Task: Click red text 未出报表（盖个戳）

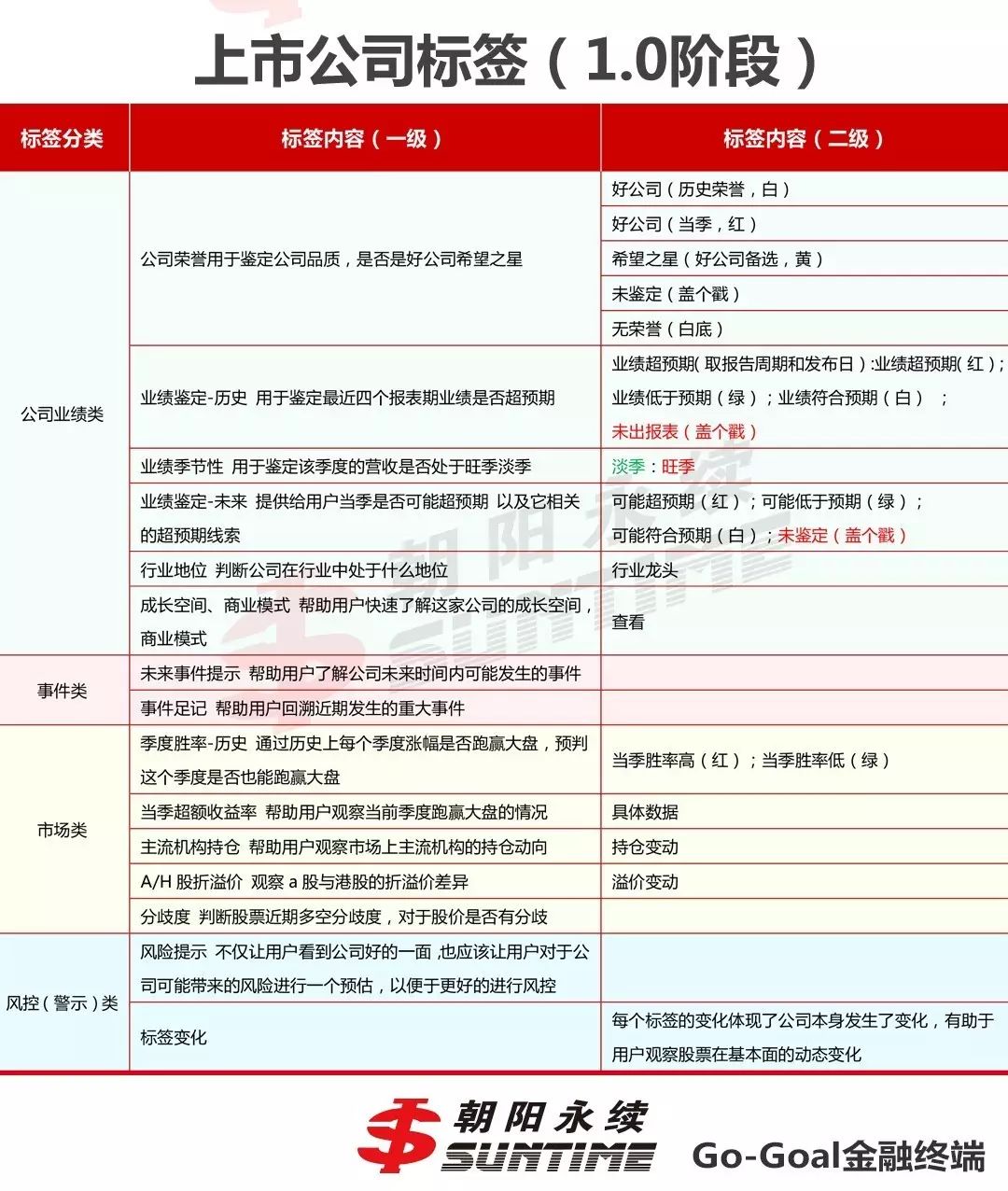Action: (x=685, y=432)
